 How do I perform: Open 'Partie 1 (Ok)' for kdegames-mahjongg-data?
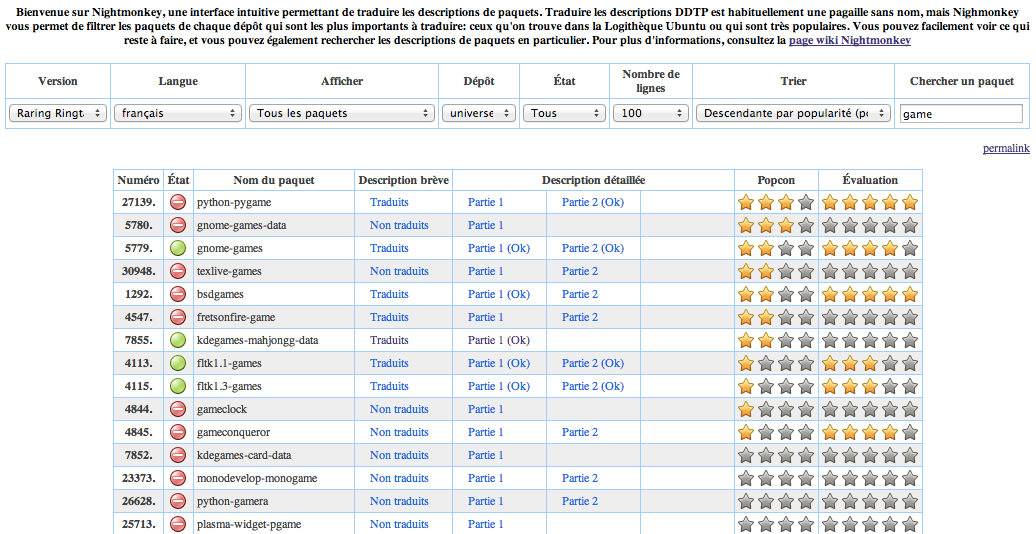[x=499, y=340]
